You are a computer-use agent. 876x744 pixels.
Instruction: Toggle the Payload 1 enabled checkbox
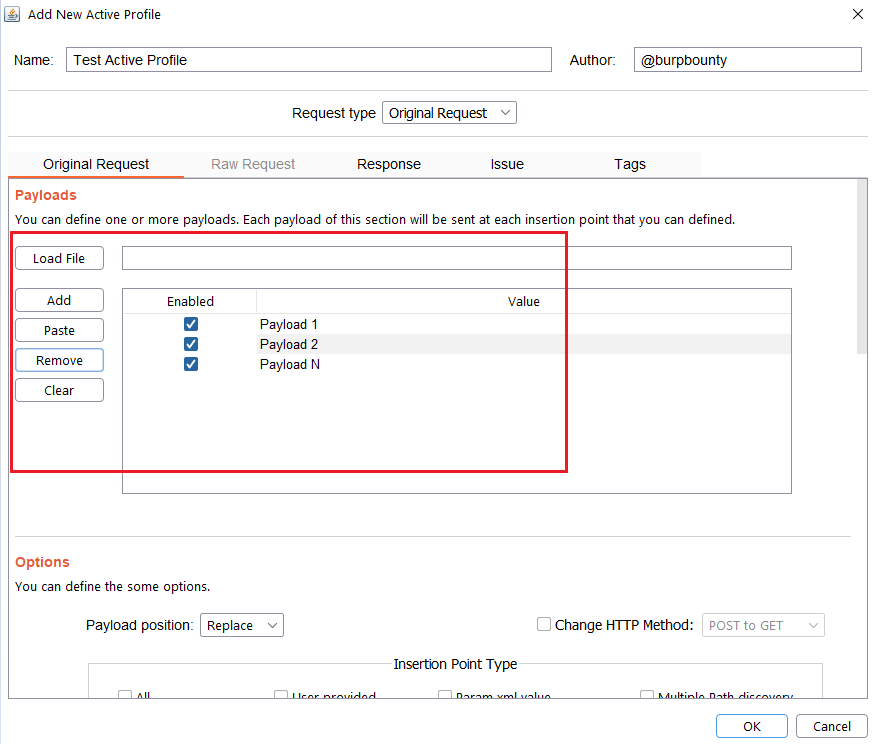click(x=191, y=324)
